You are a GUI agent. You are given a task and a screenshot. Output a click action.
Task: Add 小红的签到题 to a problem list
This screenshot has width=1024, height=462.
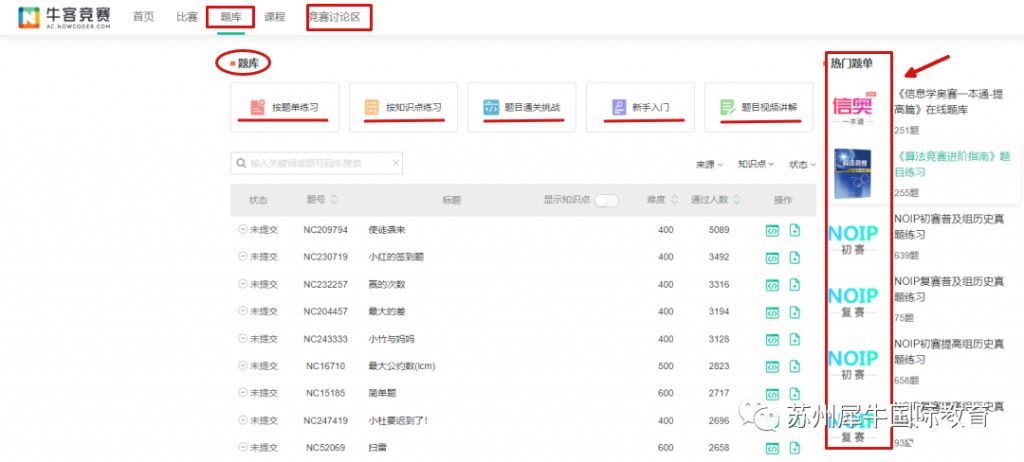[795, 257]
